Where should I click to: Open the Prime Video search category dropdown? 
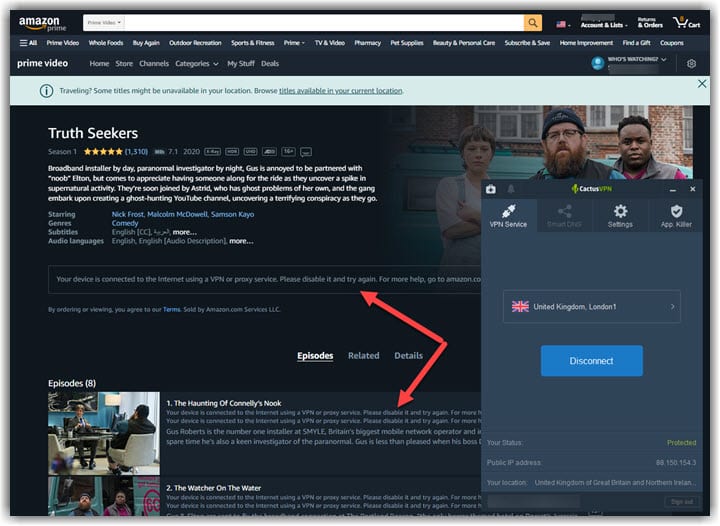point(104,22)
